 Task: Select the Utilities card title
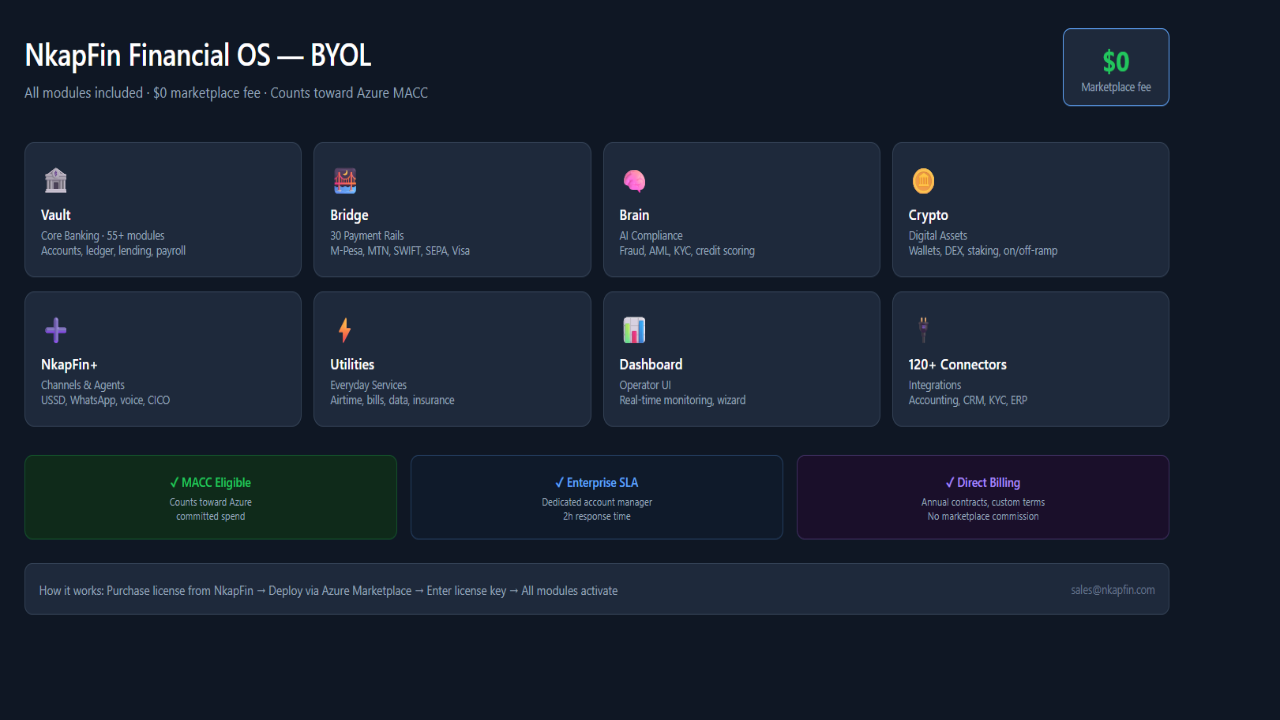pos(352,364)
